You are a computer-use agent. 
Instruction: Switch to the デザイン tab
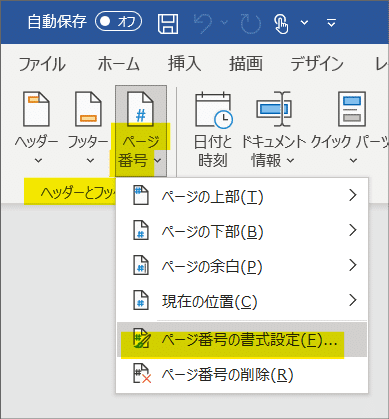317,63
